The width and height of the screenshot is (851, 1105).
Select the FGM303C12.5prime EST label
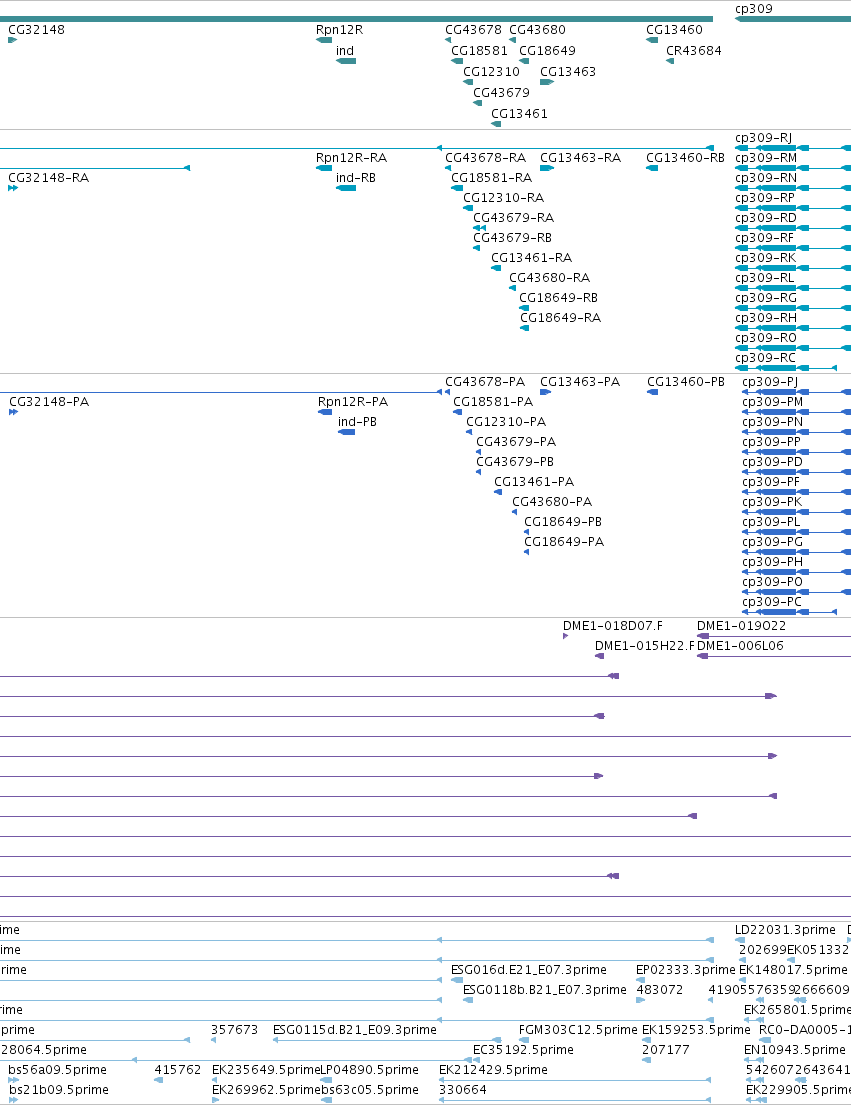578,1030
